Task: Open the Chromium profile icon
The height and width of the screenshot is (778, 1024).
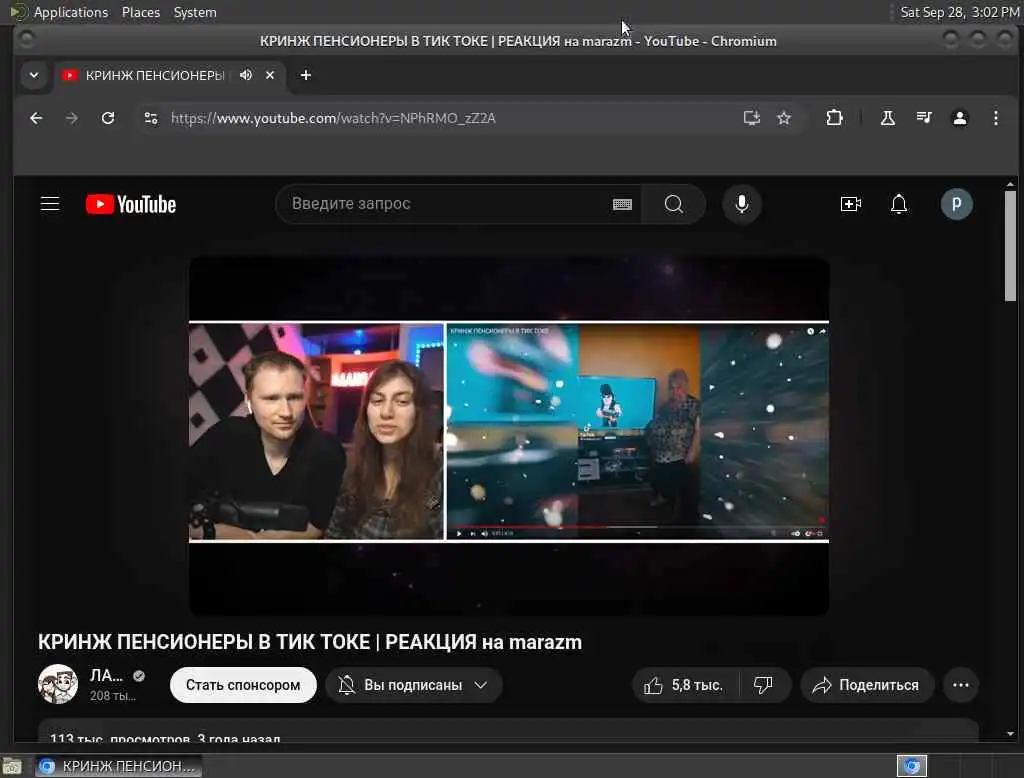Action: [959, 118]
